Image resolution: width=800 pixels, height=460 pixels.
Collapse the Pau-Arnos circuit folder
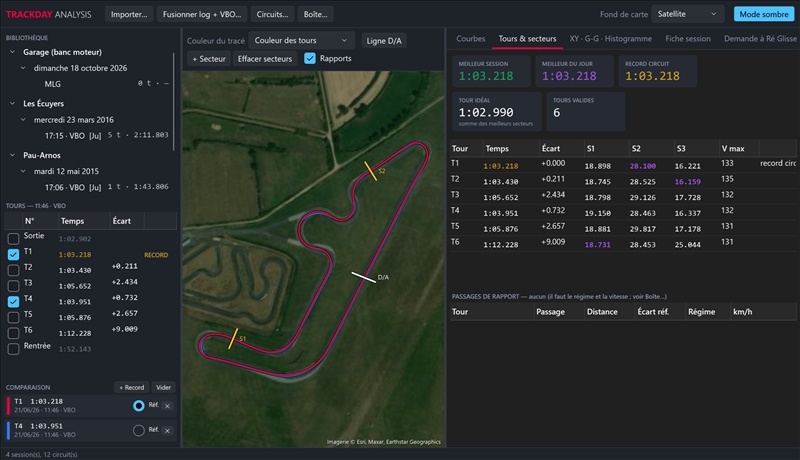click(x=12, y=155)
